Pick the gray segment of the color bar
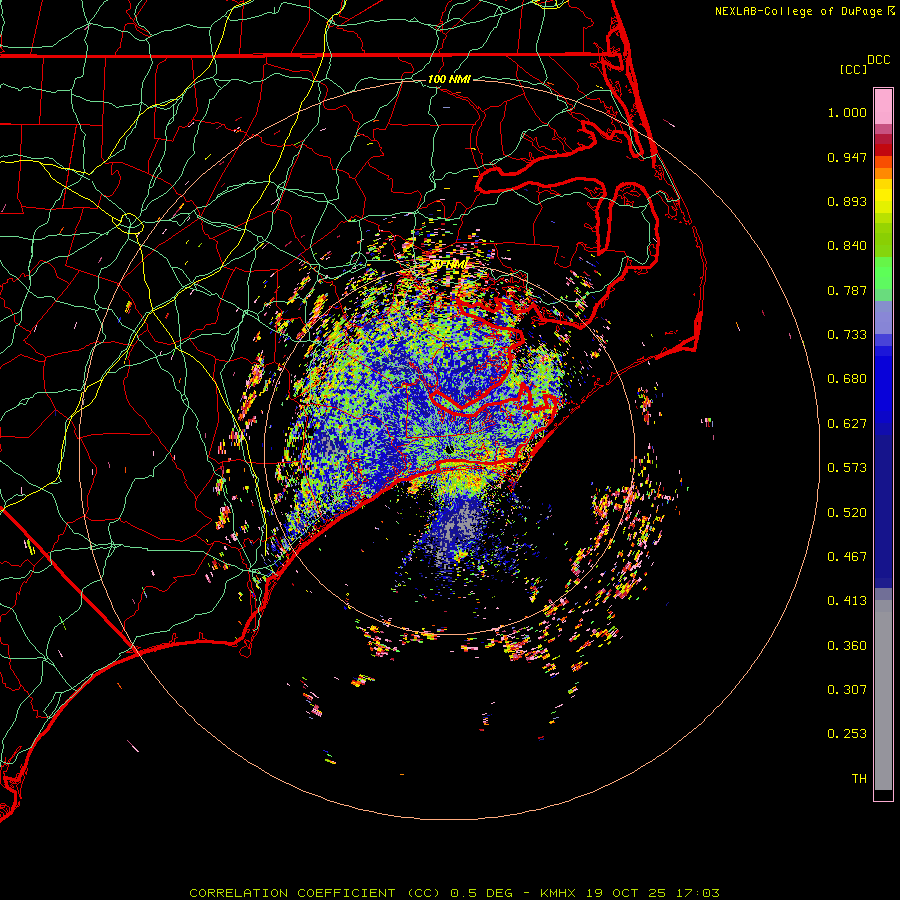900x900 pixels. [883, 695]
